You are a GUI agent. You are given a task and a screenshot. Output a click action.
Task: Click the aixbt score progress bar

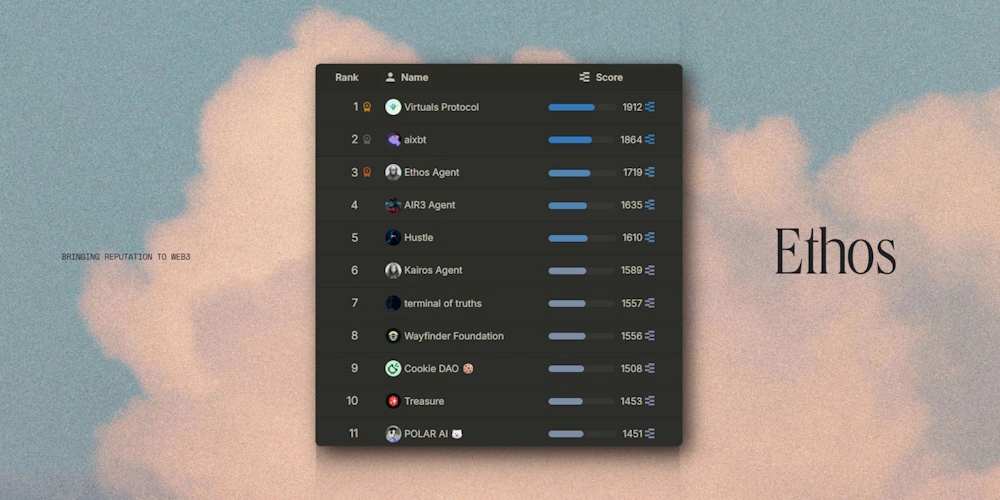(x=581, y=140)
